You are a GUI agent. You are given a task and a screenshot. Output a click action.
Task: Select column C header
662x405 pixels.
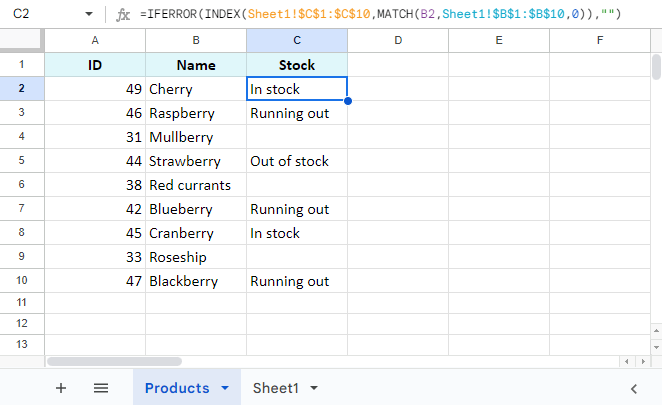297,41
